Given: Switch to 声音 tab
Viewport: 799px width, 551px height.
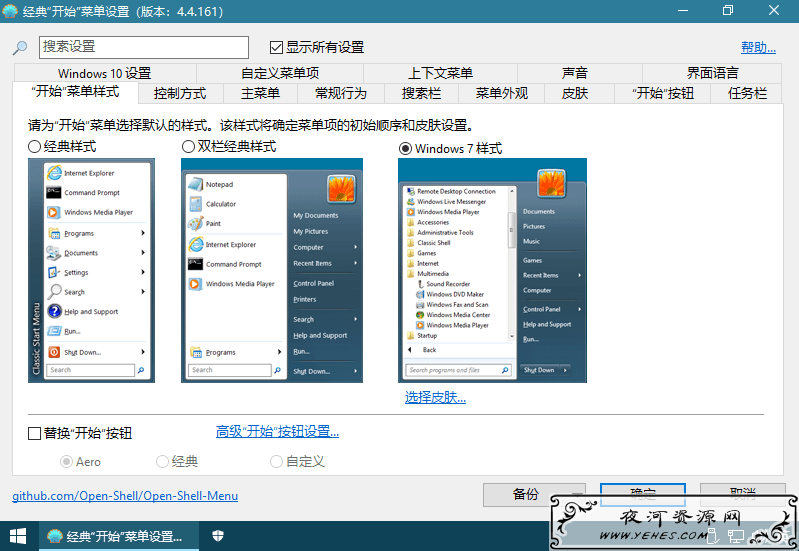Looking at the screenshot, I should pos(574,73).
